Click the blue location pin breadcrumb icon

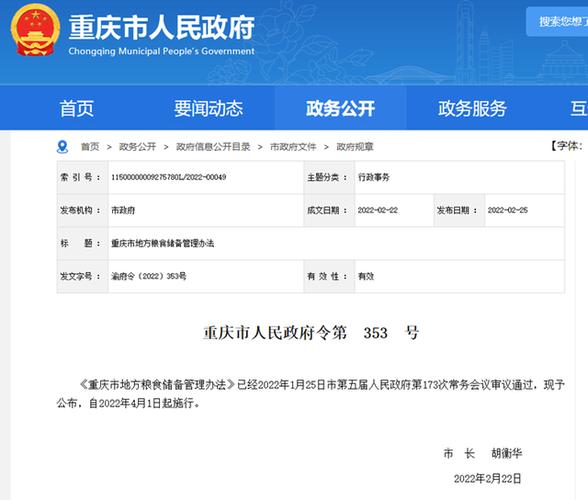tap(62, 147)
